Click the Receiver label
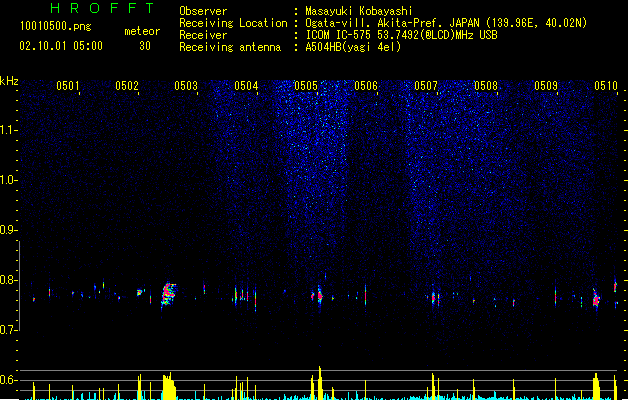629x400 pixels. pos(203,35)
